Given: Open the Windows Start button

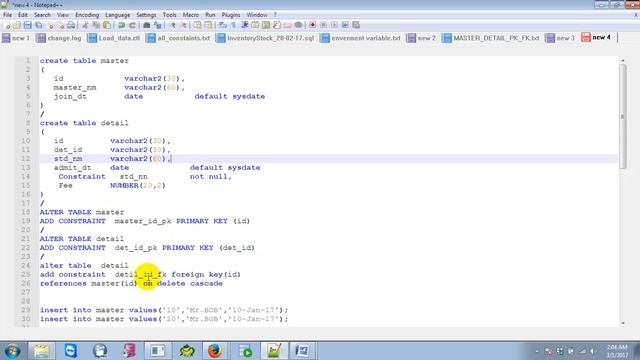Looking at the screenshot, I should point(12,351).
